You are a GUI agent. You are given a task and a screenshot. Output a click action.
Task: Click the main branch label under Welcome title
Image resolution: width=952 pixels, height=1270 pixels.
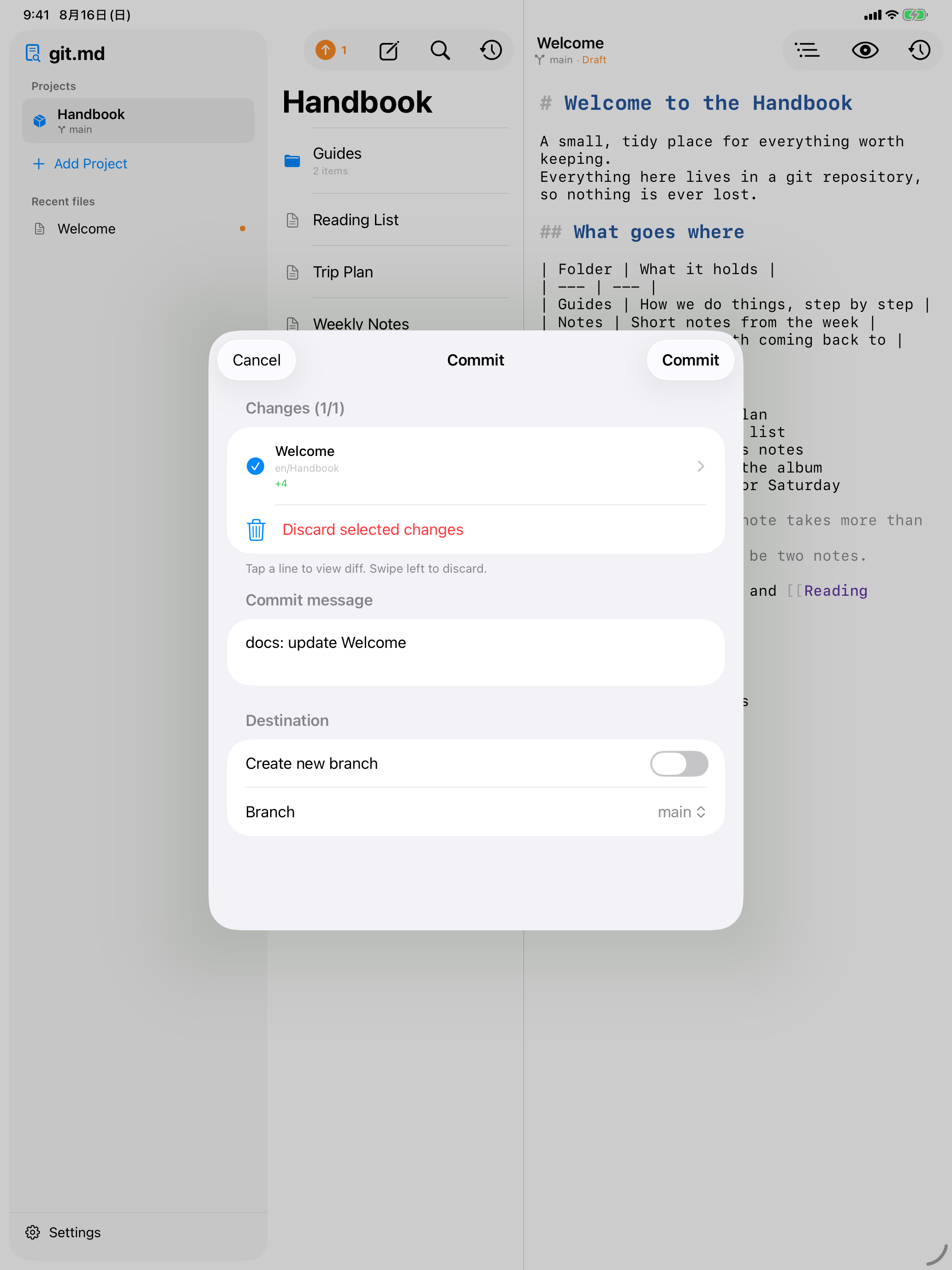coord(561,60)
